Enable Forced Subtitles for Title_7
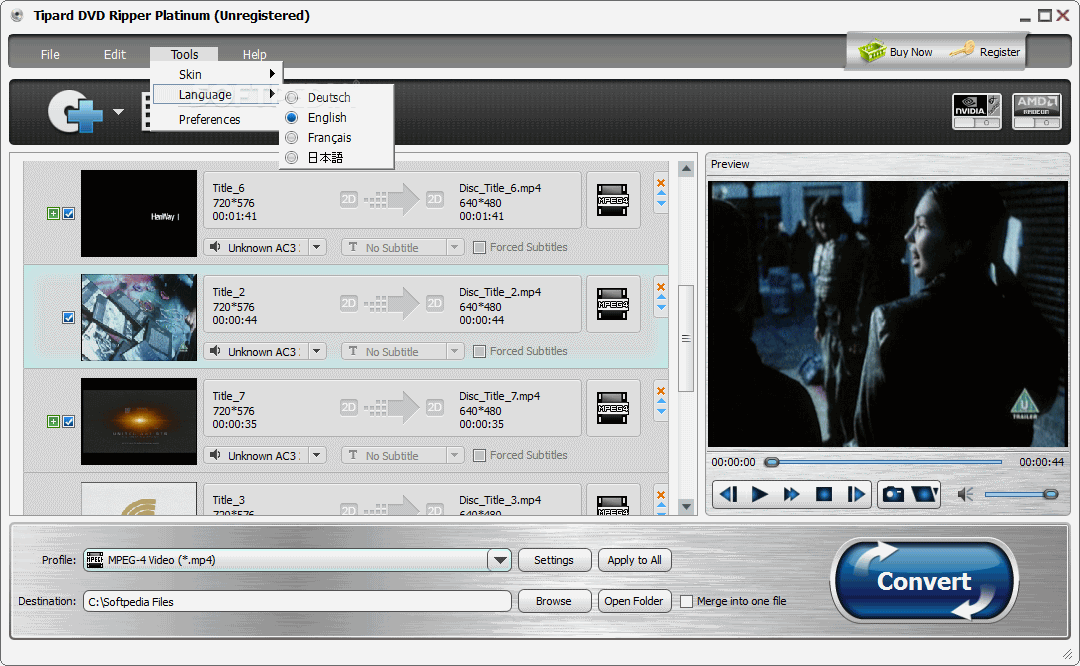1080x666 pixels. click(479, 455)
